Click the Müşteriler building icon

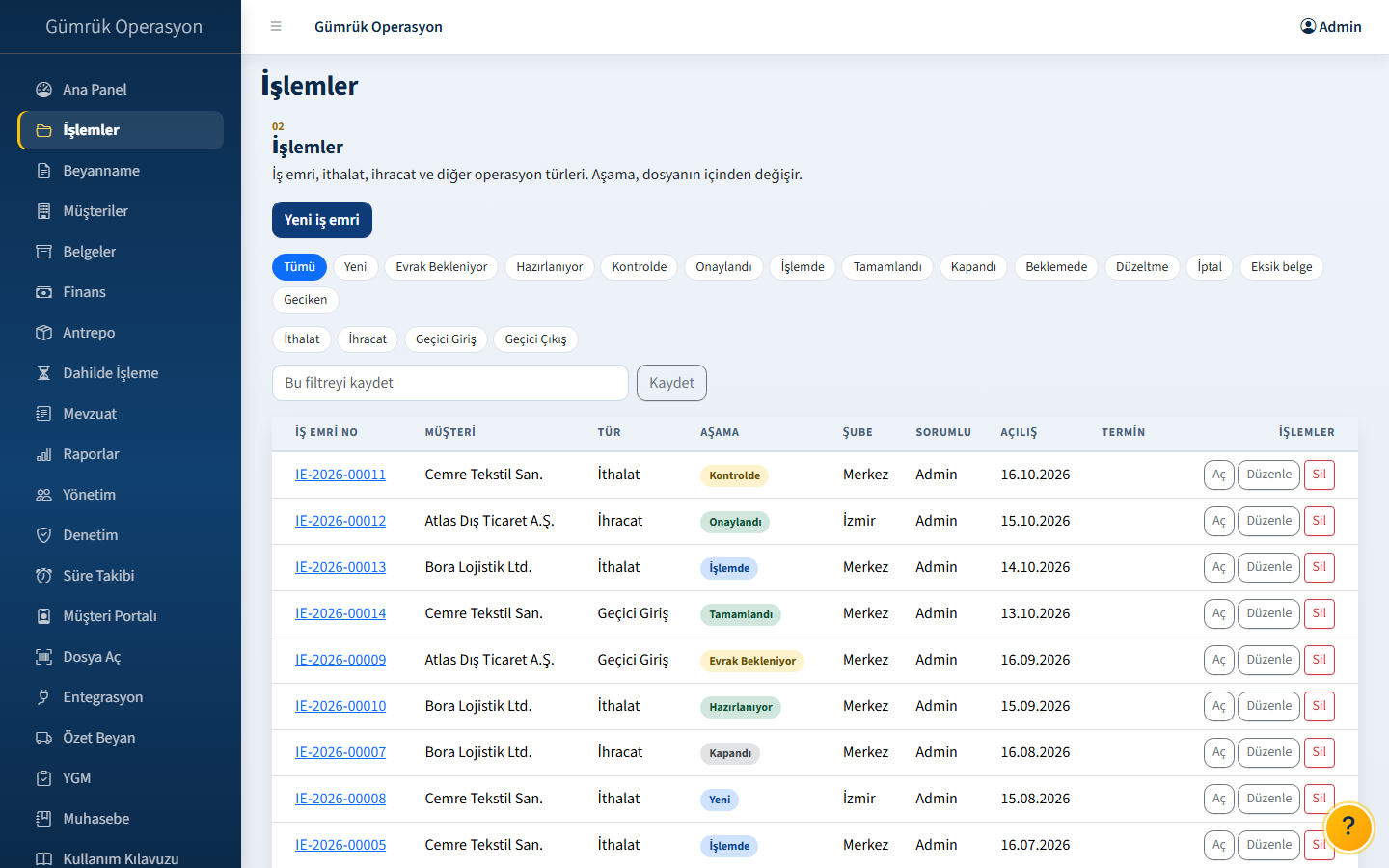click(x=43, y=211)
